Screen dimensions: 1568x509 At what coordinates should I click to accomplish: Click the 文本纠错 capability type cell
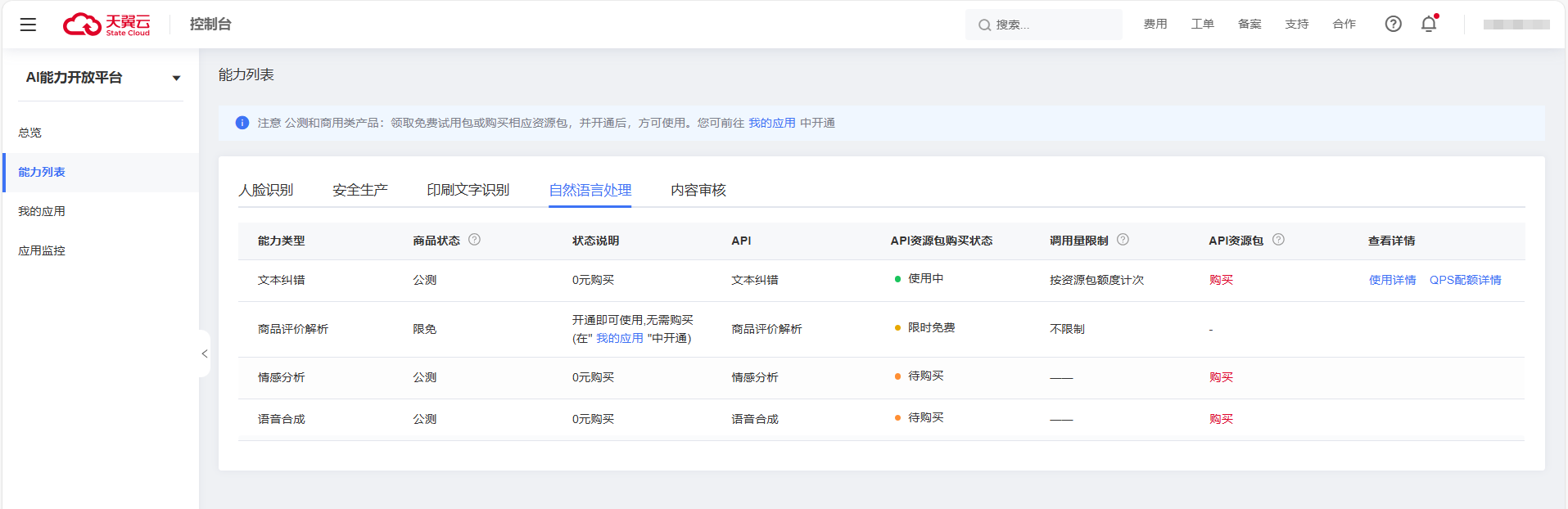pos(281,280)
